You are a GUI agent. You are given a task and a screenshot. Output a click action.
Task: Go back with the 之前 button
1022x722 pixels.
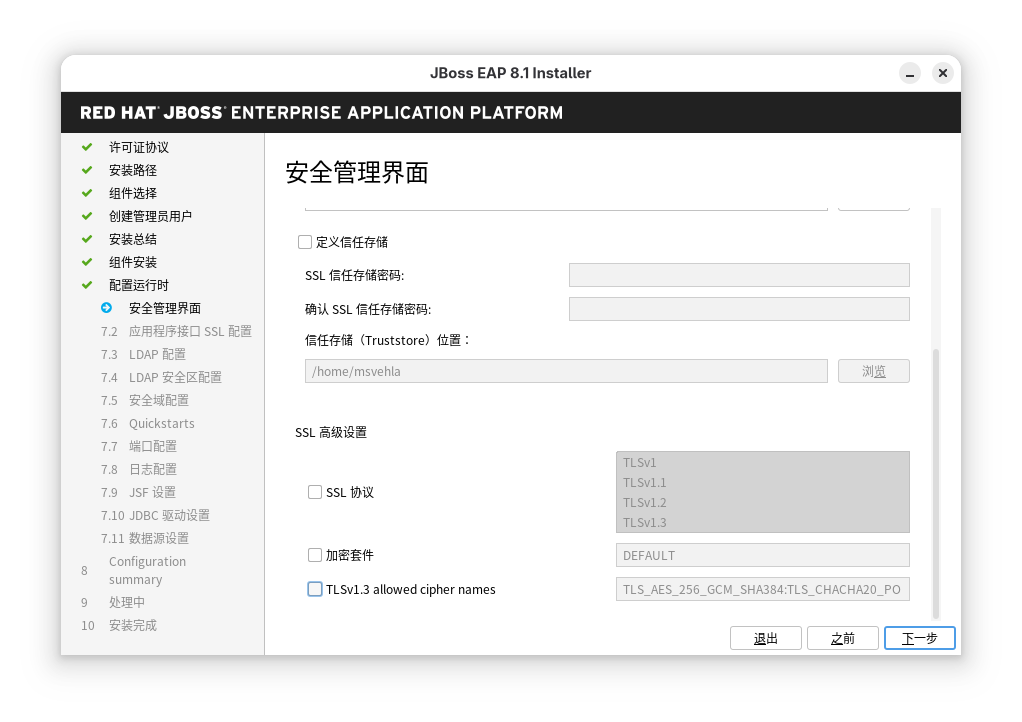tap(843, 639)
